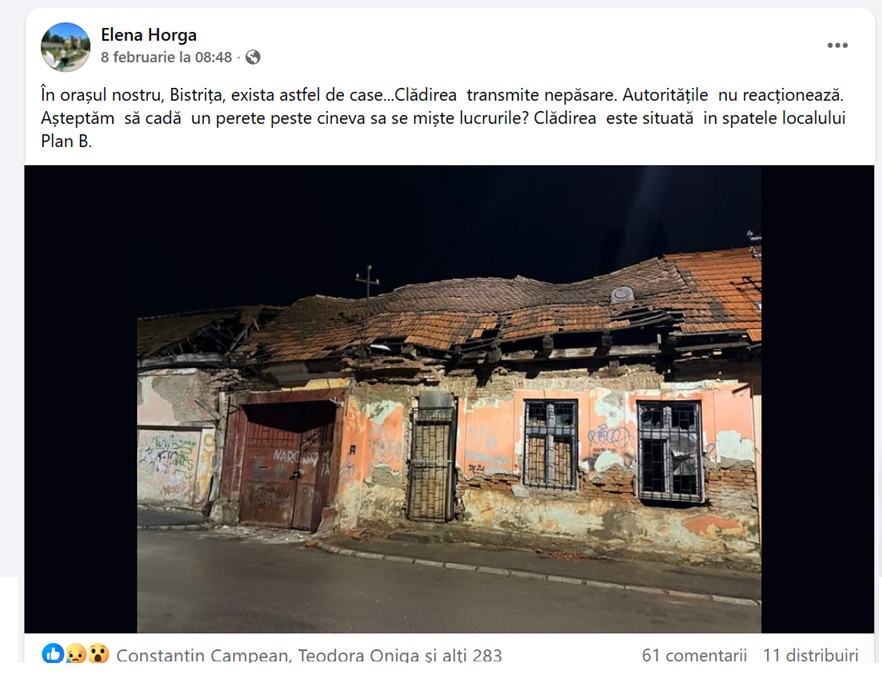The width and height of the screenshot is (882, 678).
Task: Click the post text starting "În orașul nostru"
Action: (x=443, y=118)
